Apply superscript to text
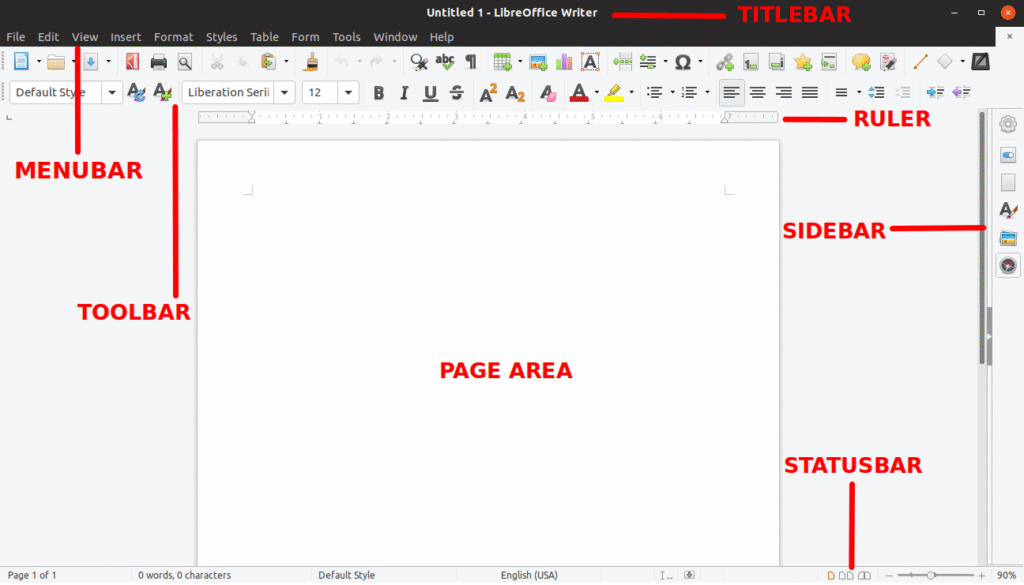 coord(488,93)
